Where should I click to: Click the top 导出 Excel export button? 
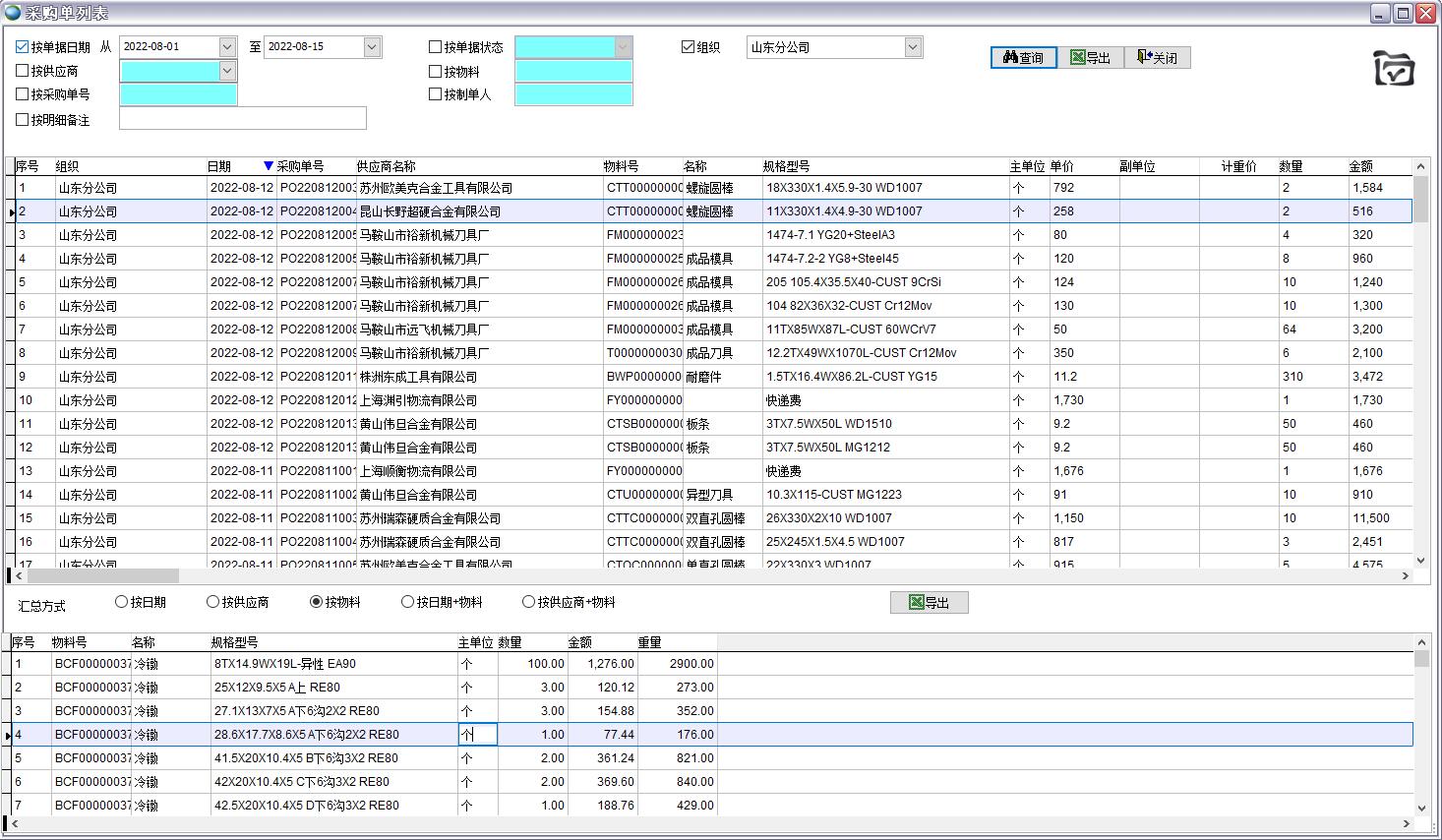1090,58
